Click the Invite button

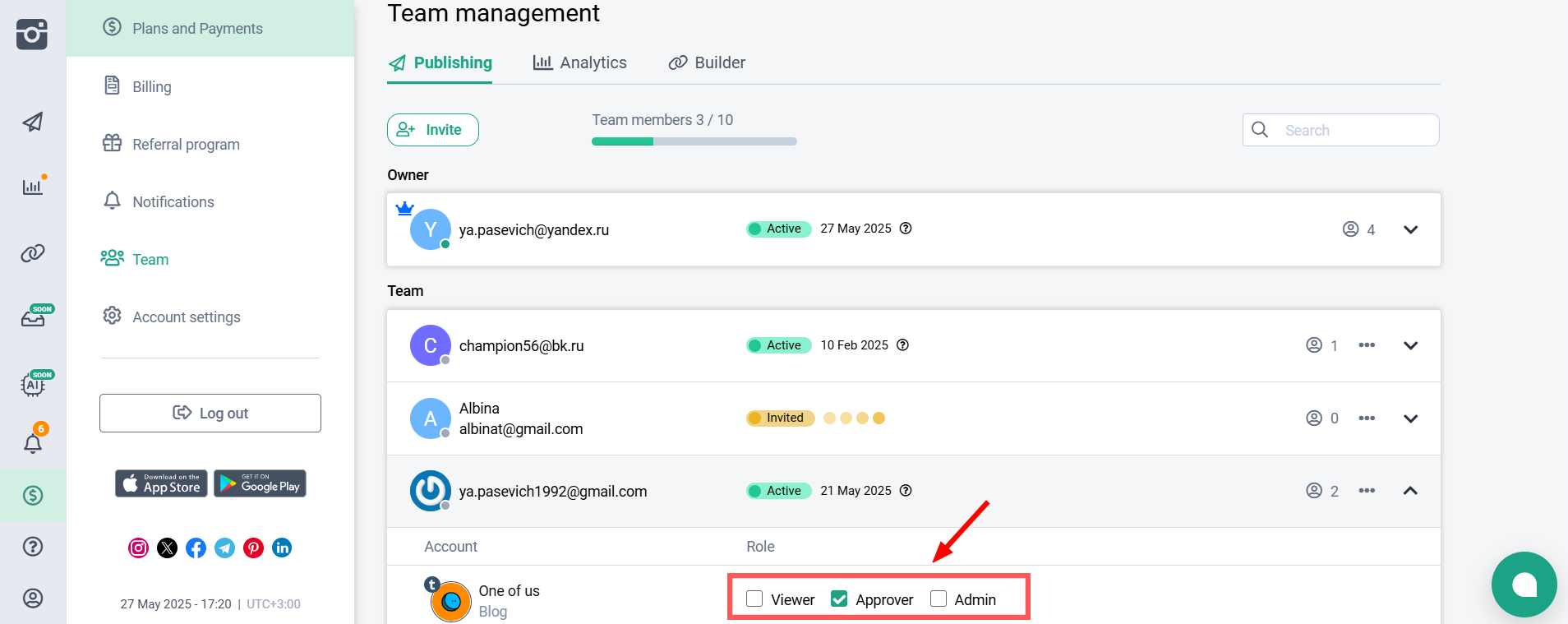click(432, 130)
